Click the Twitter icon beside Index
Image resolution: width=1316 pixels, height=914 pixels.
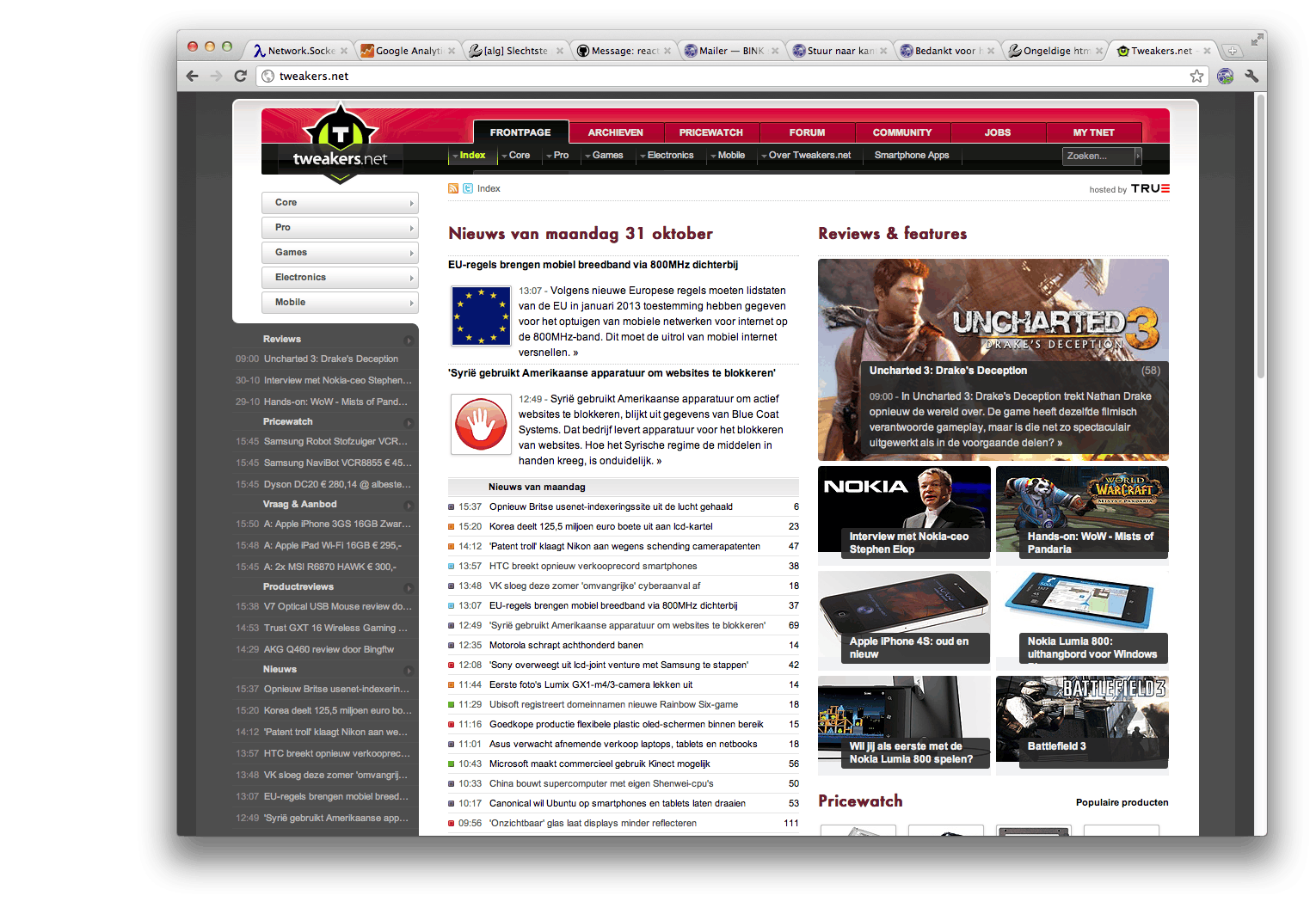pos(468,188)
